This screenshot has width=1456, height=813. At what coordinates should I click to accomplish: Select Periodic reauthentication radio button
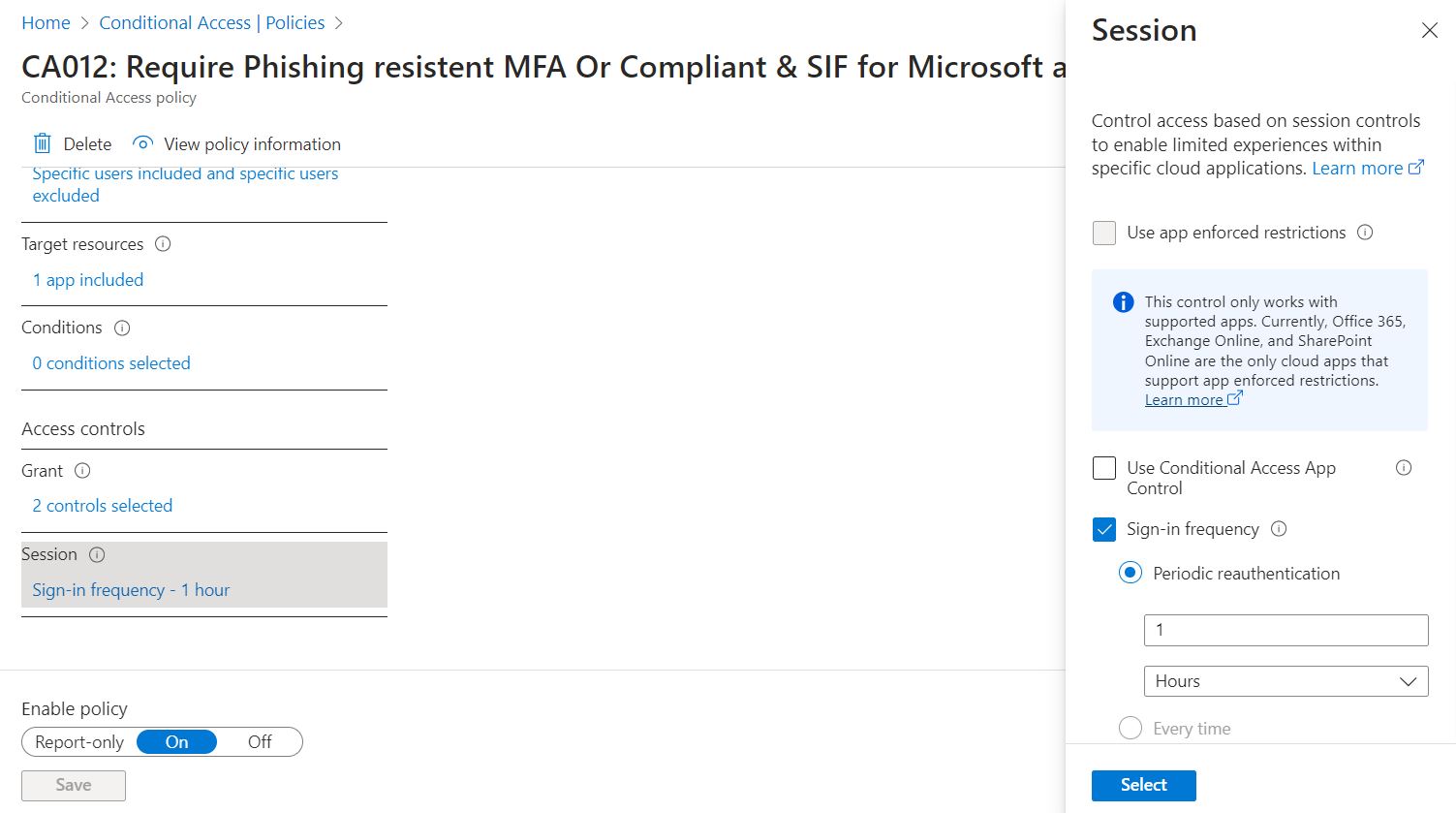coord(1131,573)
